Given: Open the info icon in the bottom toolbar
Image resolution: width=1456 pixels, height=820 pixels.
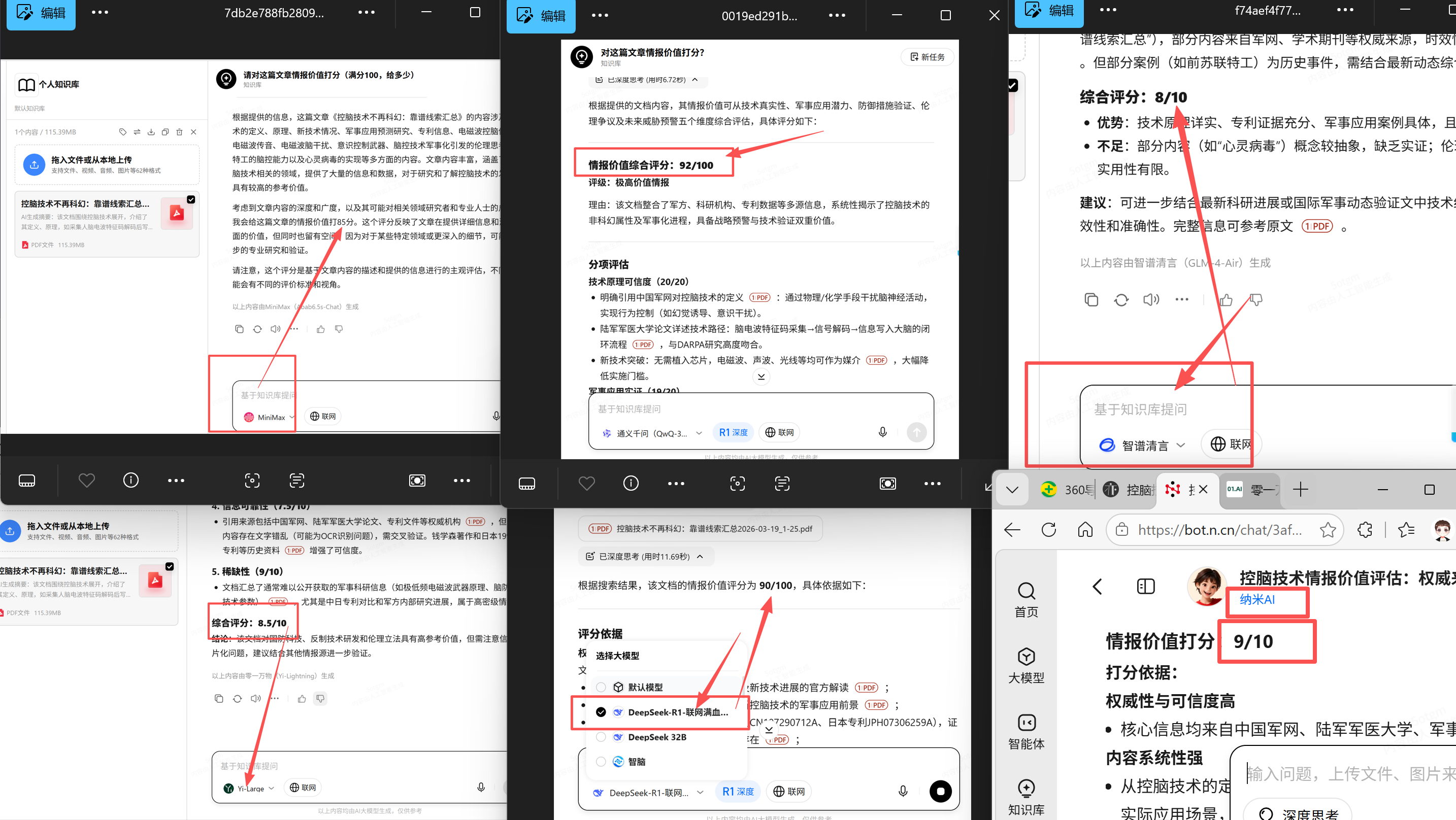Looking at the screenshot, I should [130, 480].
